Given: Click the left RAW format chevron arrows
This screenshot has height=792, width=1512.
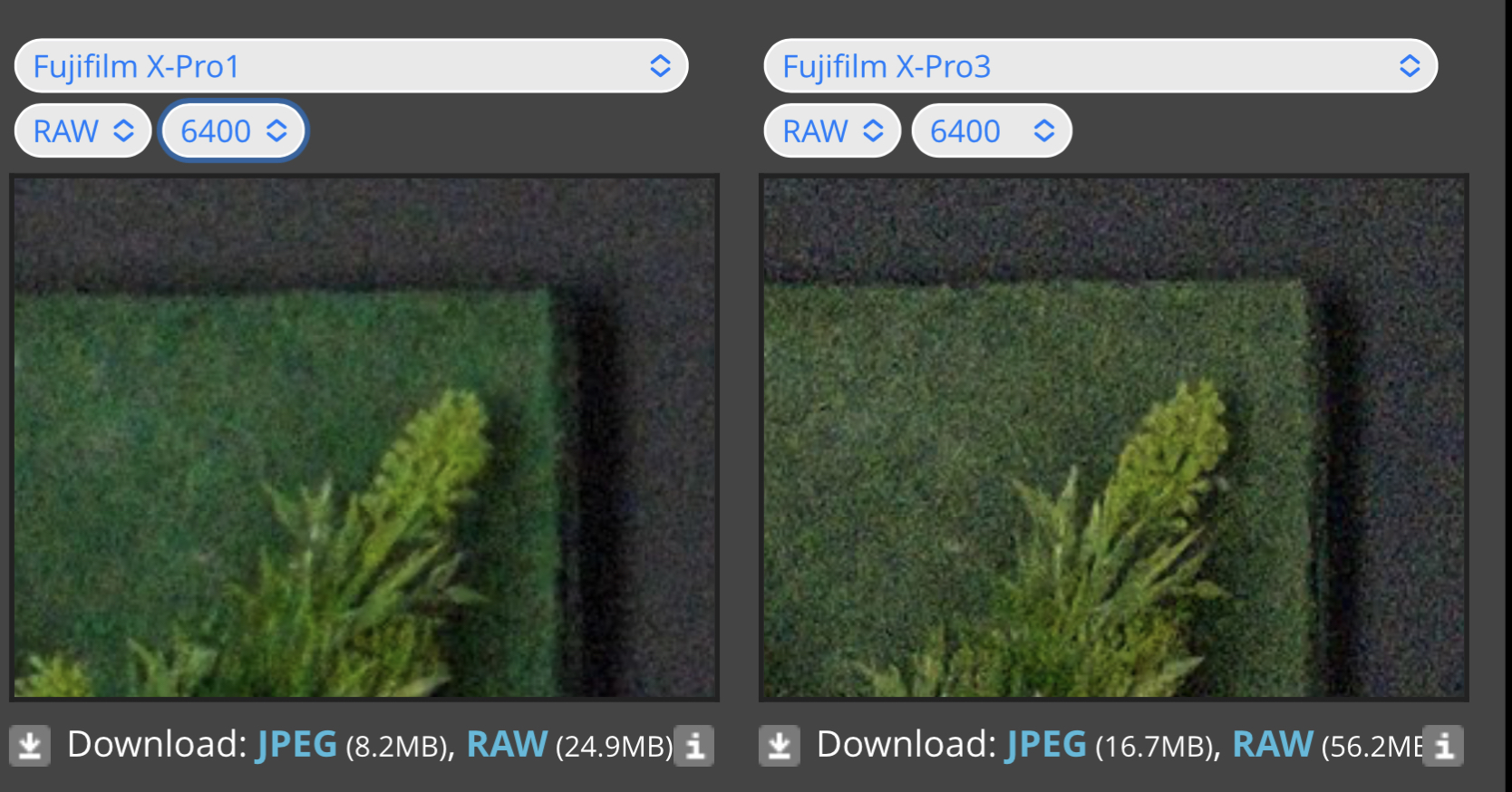Looking at the screenshot, I should coord(123,131).
